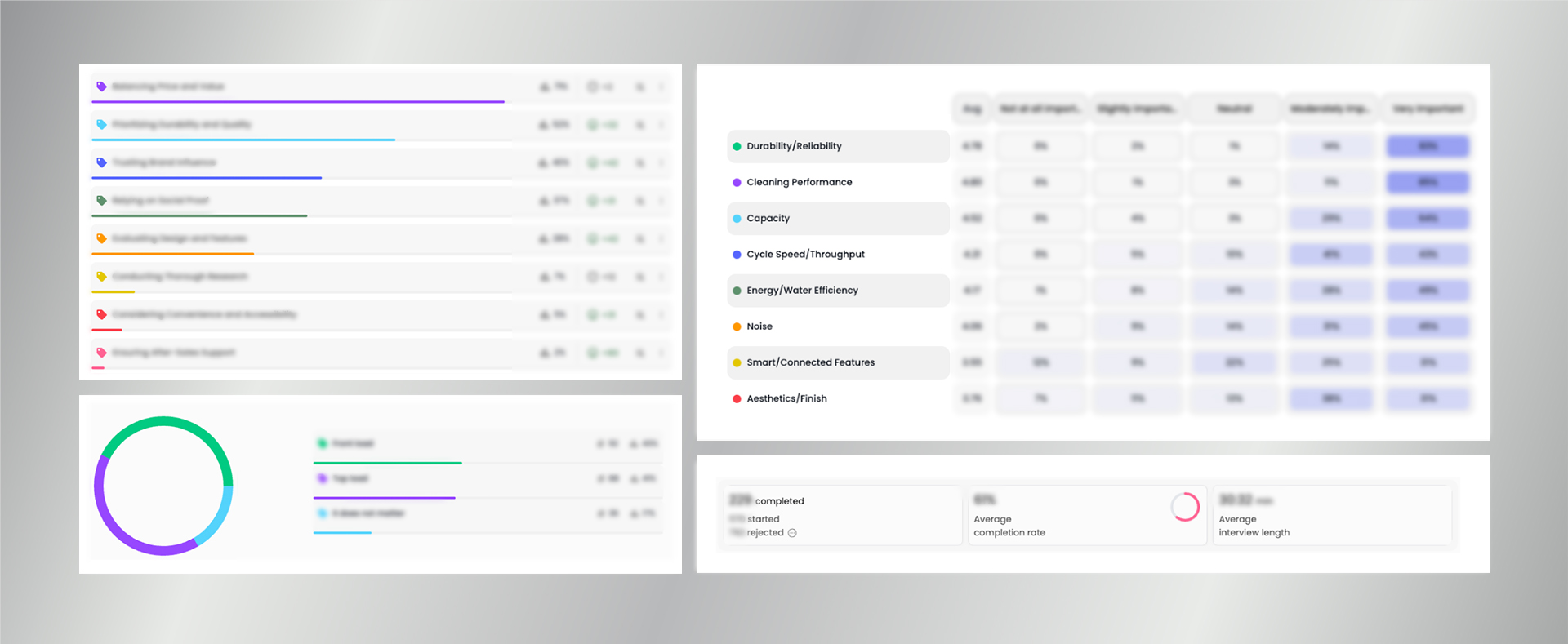Screen dimensions: 1568x644
Task: Open the Top load answer row
Action: [x=488, y=482]
